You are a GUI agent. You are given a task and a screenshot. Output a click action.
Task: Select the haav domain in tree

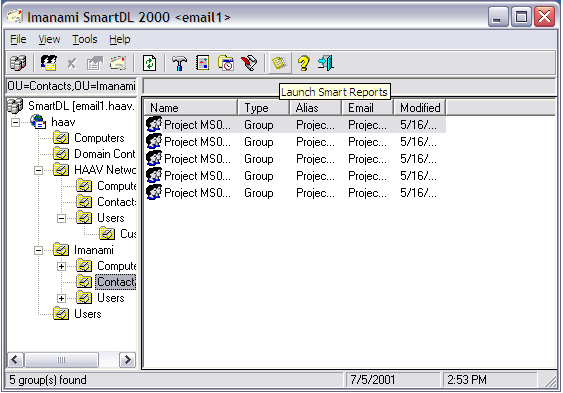click(x=63, y=122)
